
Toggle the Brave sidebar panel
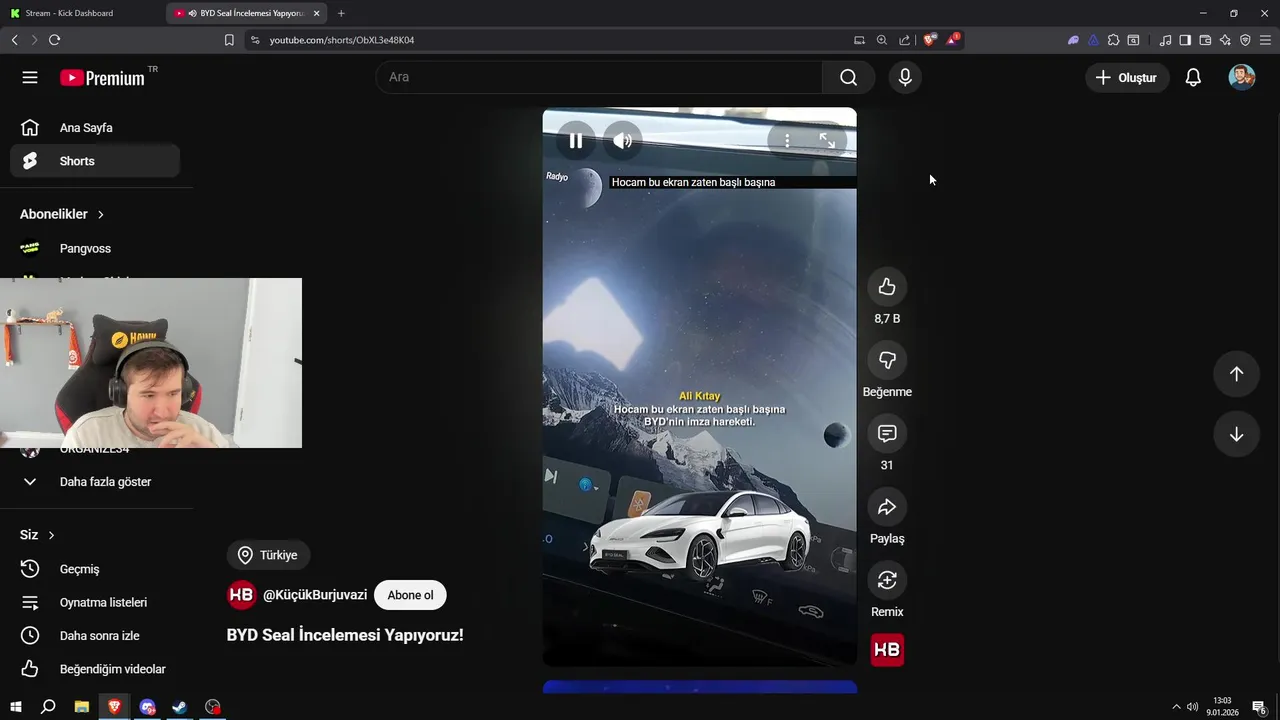pyautogui.click(x=1185, y=40)
